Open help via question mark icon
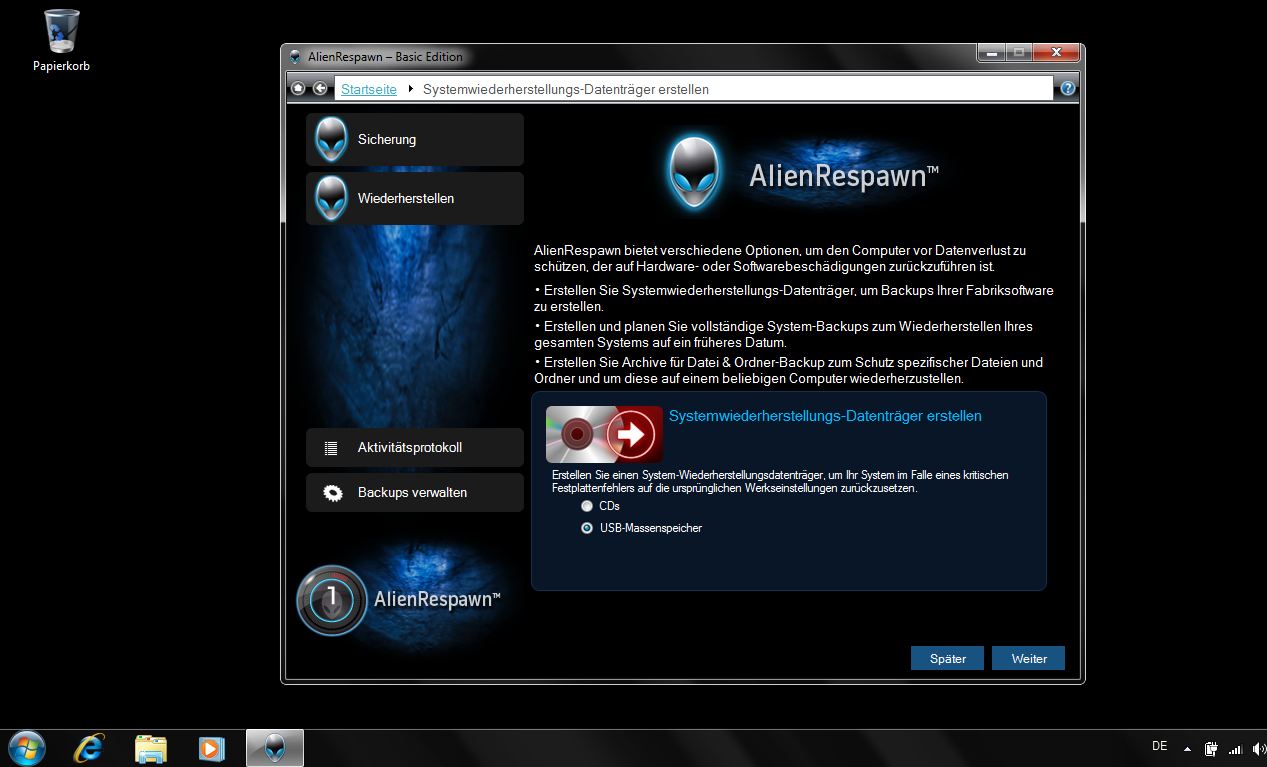1267x767 pixels. (1067, 88)
